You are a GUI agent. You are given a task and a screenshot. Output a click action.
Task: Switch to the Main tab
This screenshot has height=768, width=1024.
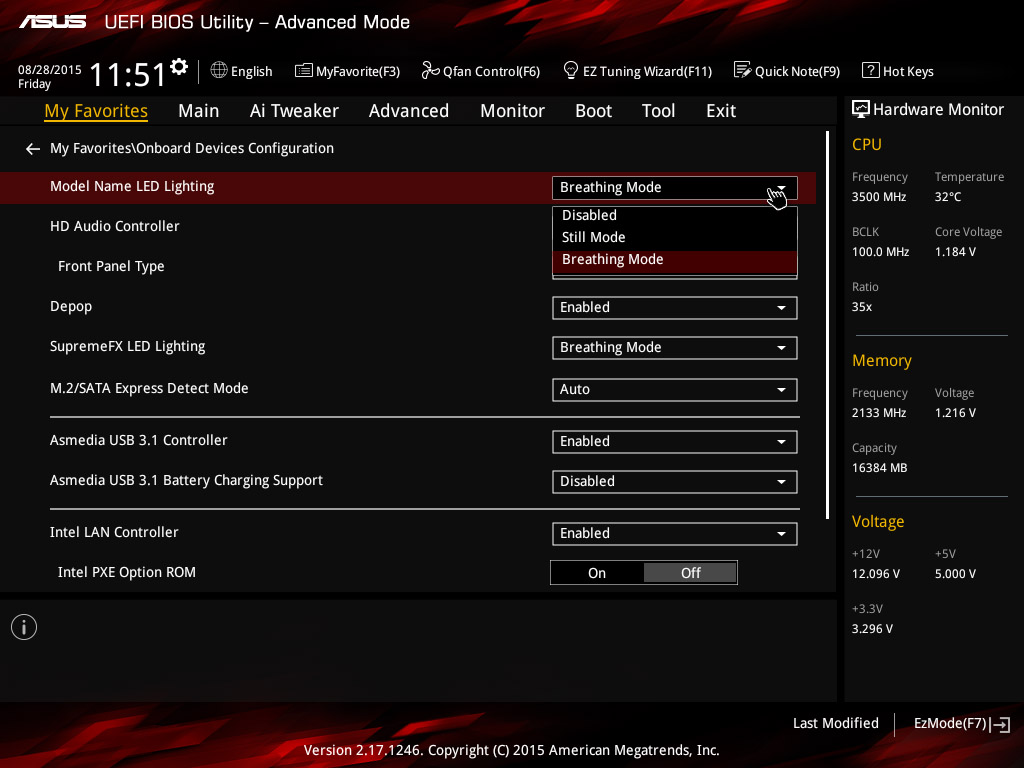[x=199, y=111]
